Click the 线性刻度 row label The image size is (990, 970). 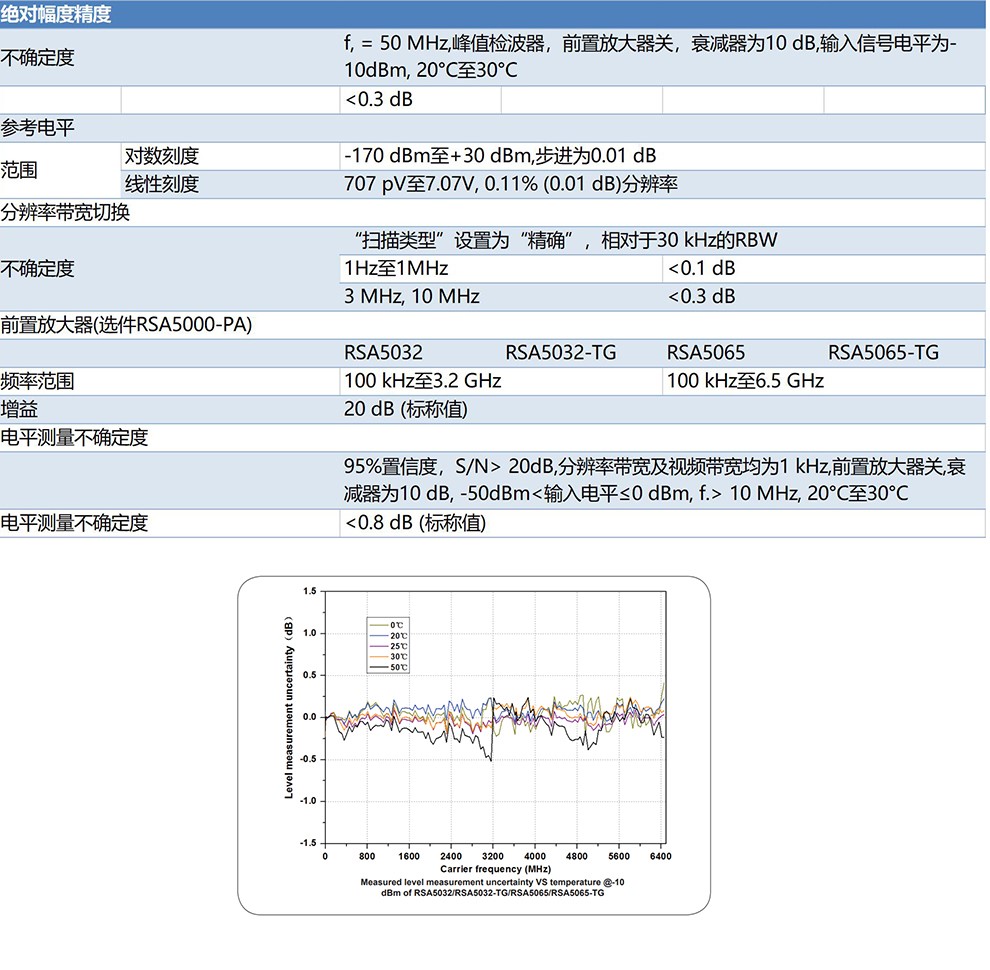click(161, 184)
